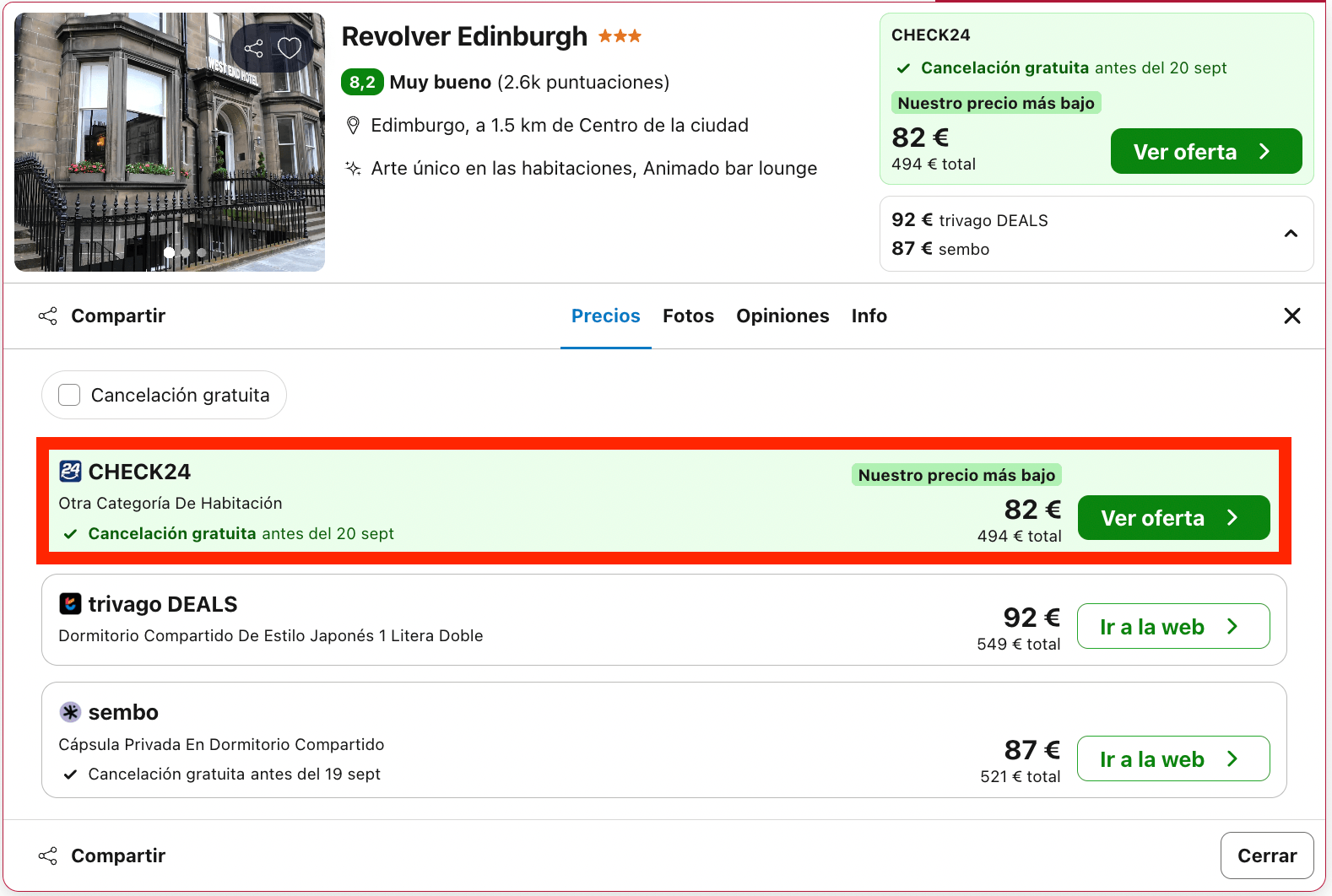Collapse the other prices list chevron
Screen dimensions: 1332x896
click(1291, 234)
